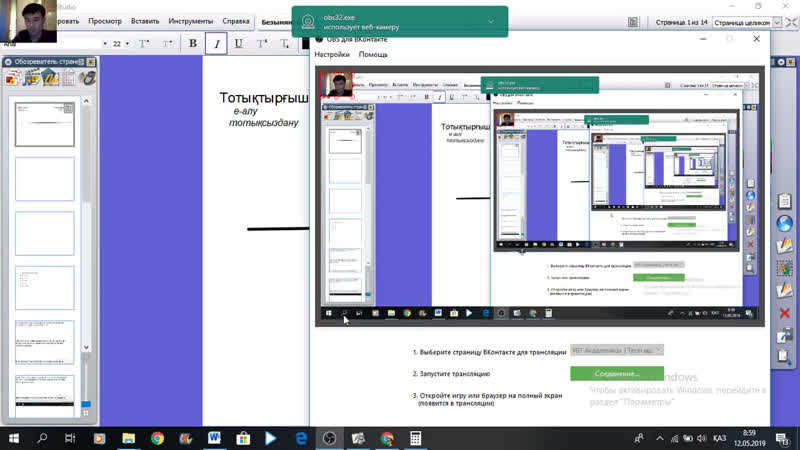Viewport: 800px width, 450px height.
Task: Open the Настройки menu in OBS window
Action: 332,54
